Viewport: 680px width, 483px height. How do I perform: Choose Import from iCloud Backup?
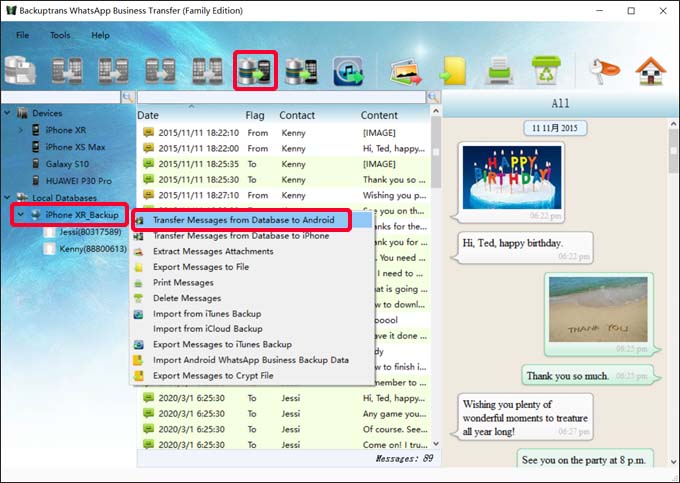(252, 329)
